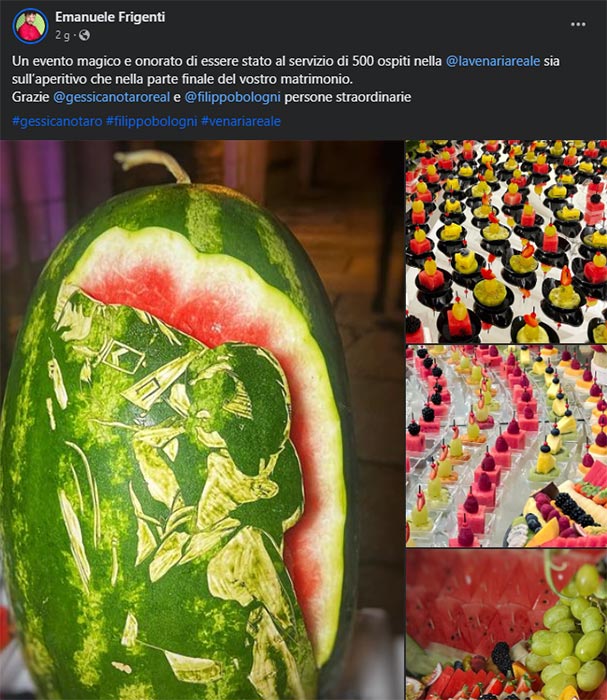This screenshot has height=700, width=607.
Task: Click the globe public audience icon
Action: [84, 35]
